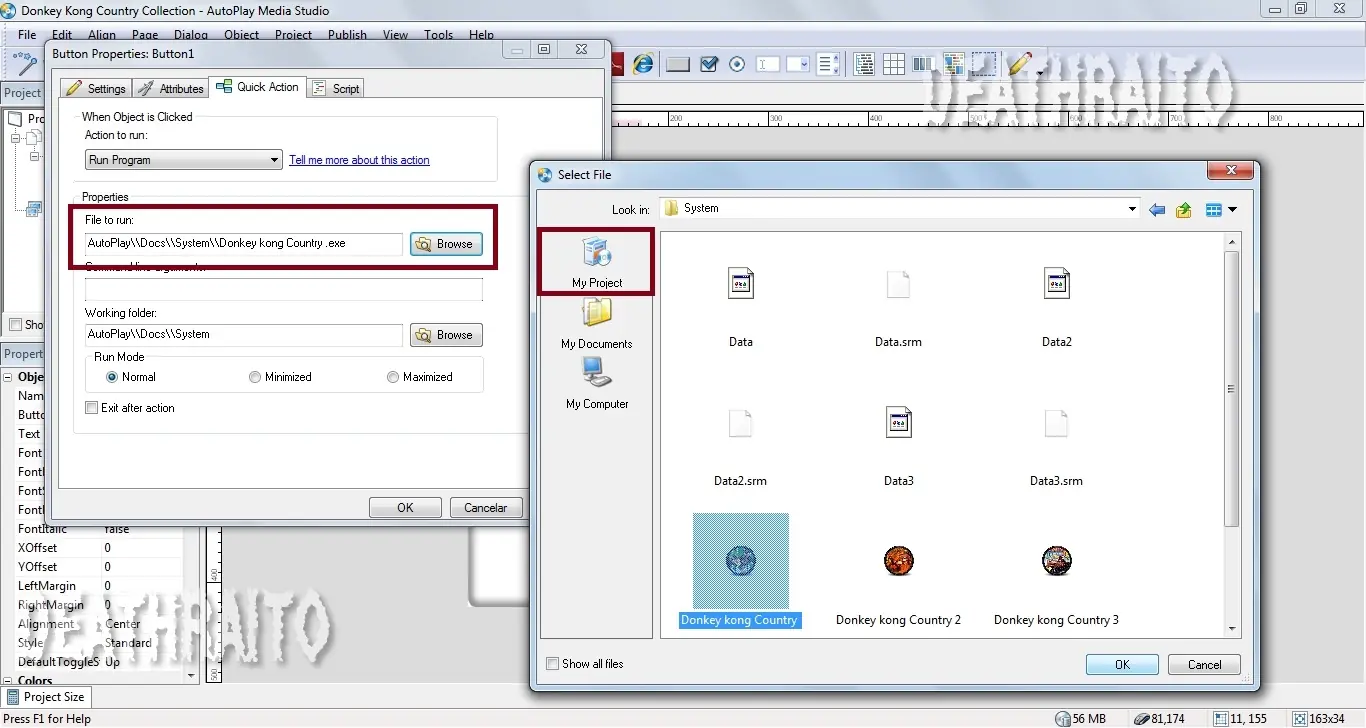Viewport: 1366px width, 728px height.
Task: Collapse the page node in project tree
Action: tap(16, 138)
